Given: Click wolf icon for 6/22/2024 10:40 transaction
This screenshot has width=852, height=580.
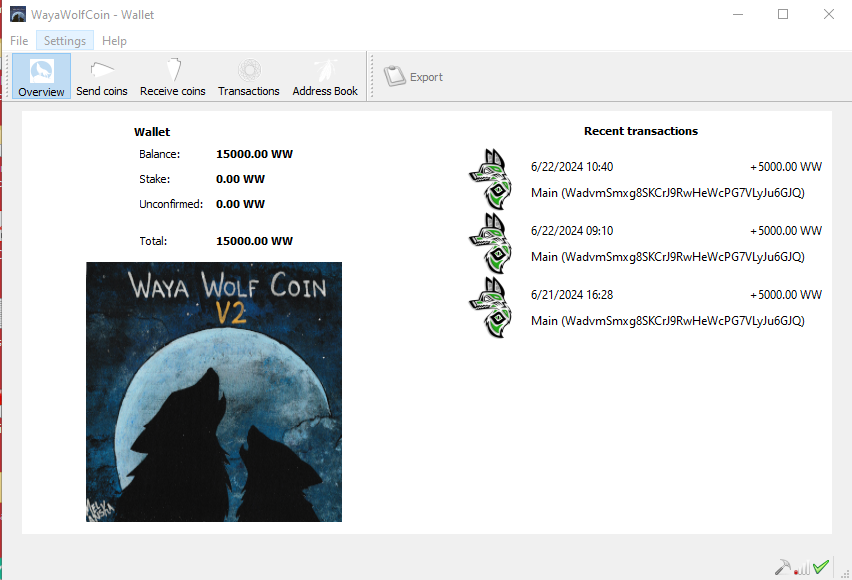Looking at the screenshot, I should point(491,179).
